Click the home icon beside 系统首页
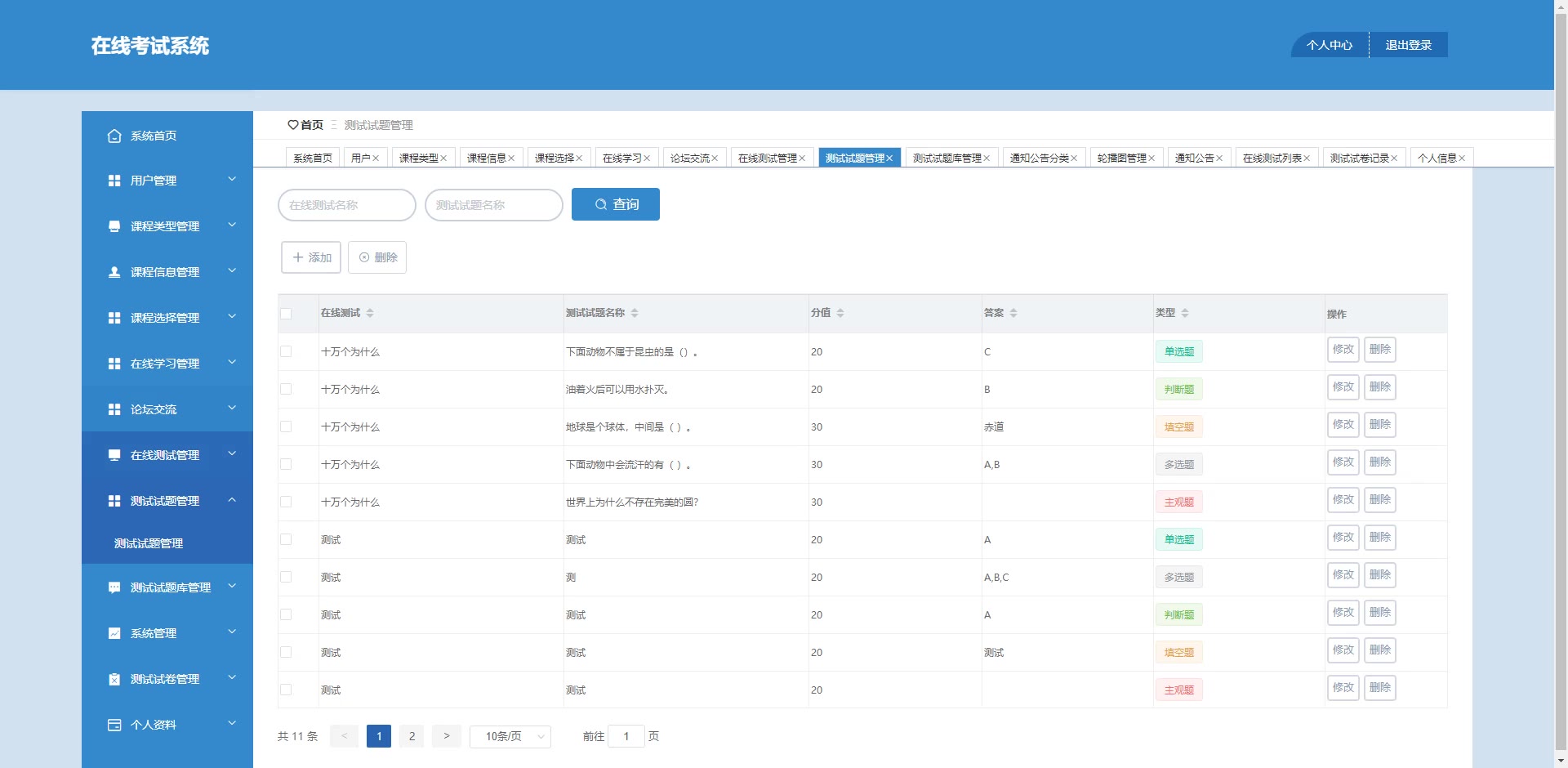 click(114, 136)
